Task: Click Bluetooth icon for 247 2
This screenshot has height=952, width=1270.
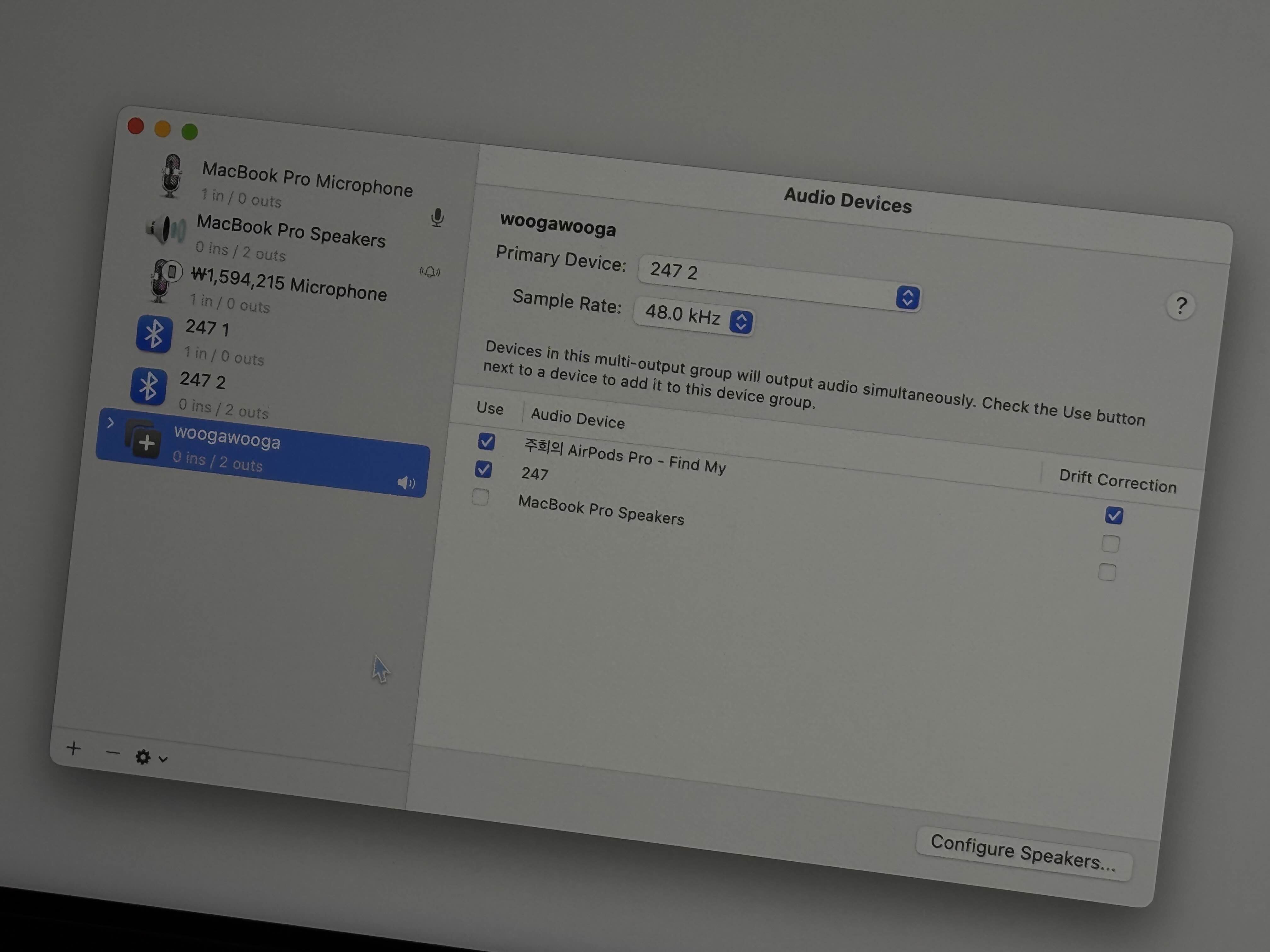Action: [149, 386]
